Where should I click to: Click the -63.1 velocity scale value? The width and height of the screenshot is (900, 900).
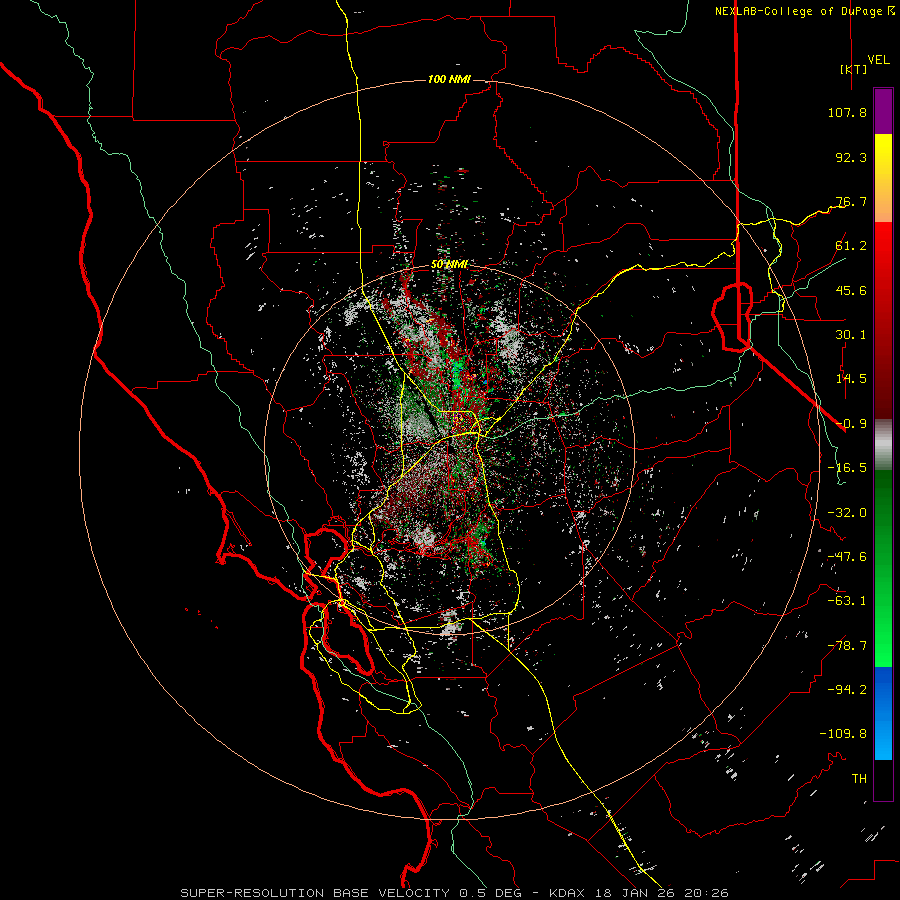click(847, 601)
